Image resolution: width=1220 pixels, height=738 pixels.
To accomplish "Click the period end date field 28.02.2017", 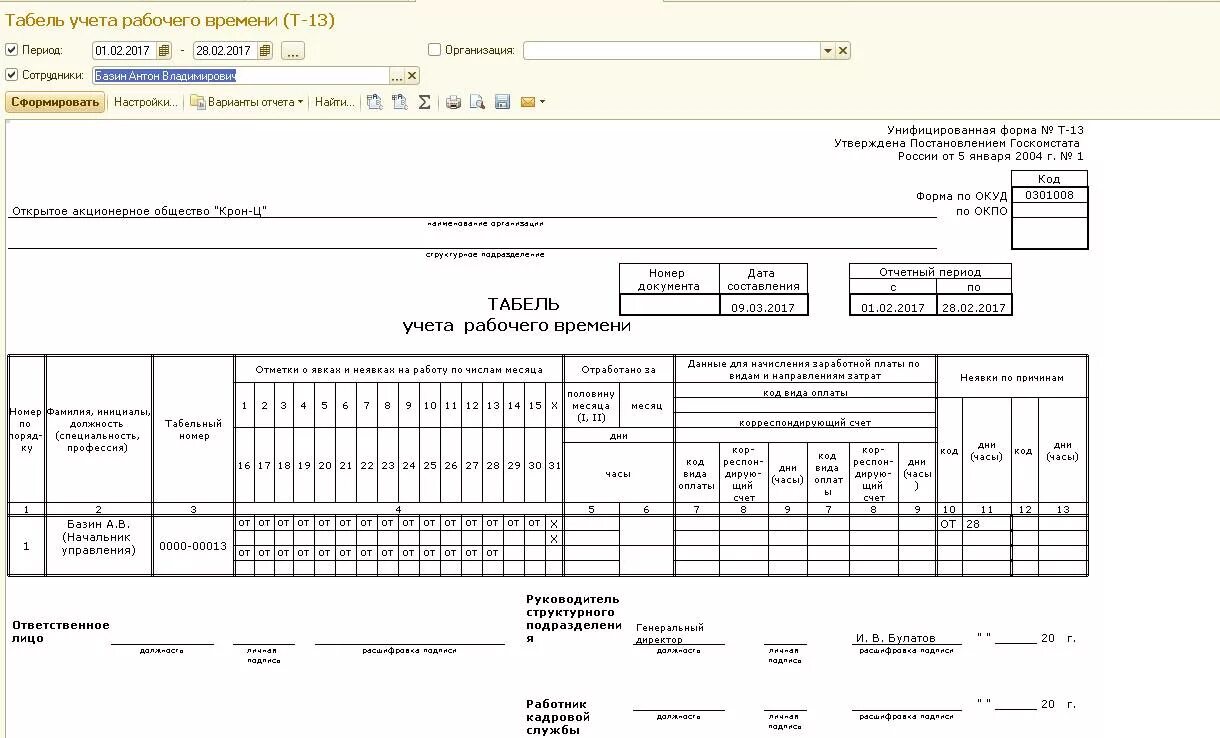I will (x=225, y=50).
